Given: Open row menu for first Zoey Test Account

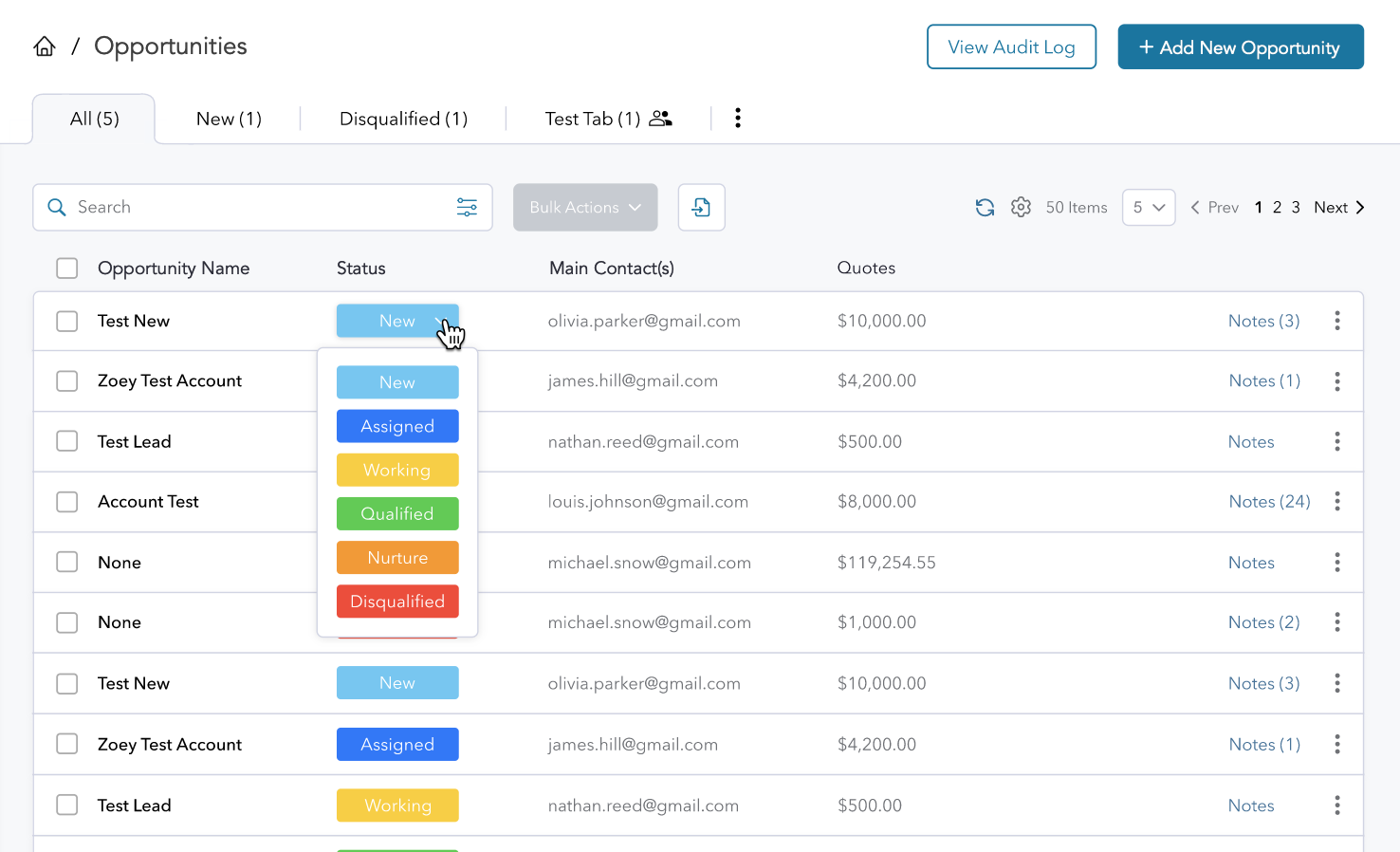Looking at the screenshot, I should tap(1337, 380).
